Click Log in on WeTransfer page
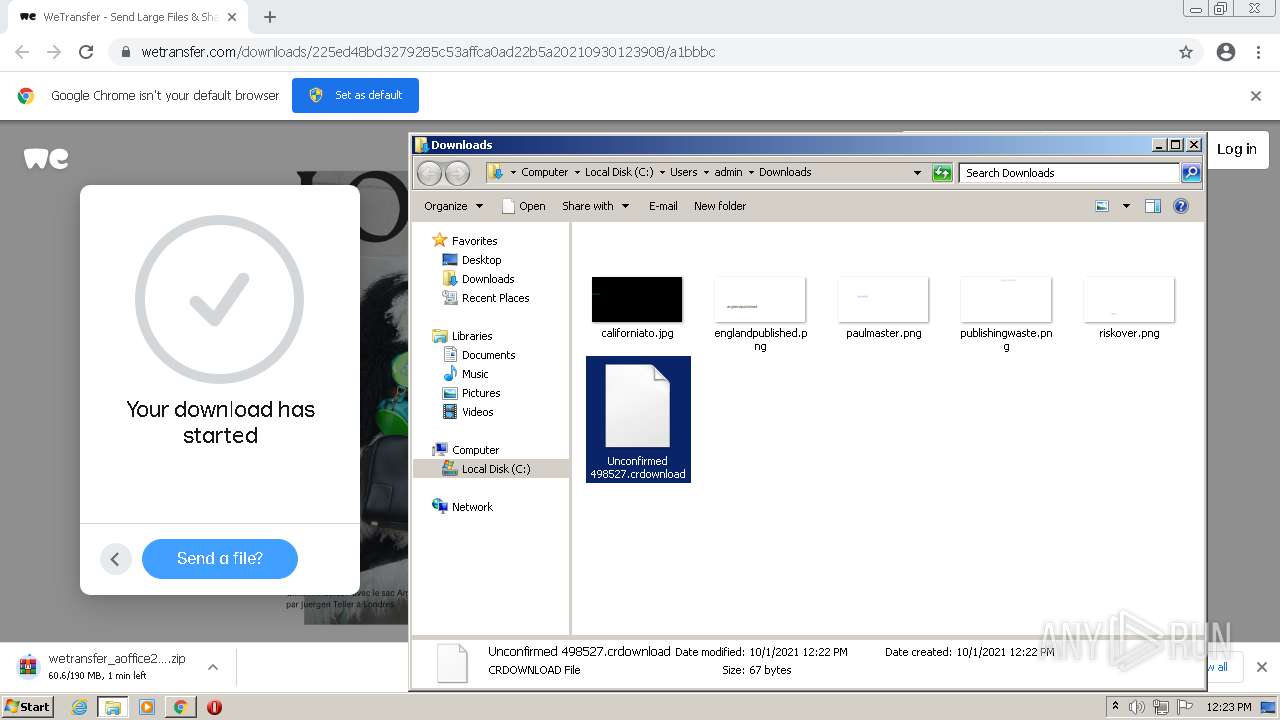This screenshot has height=720, width=1280. [1237, 149]
